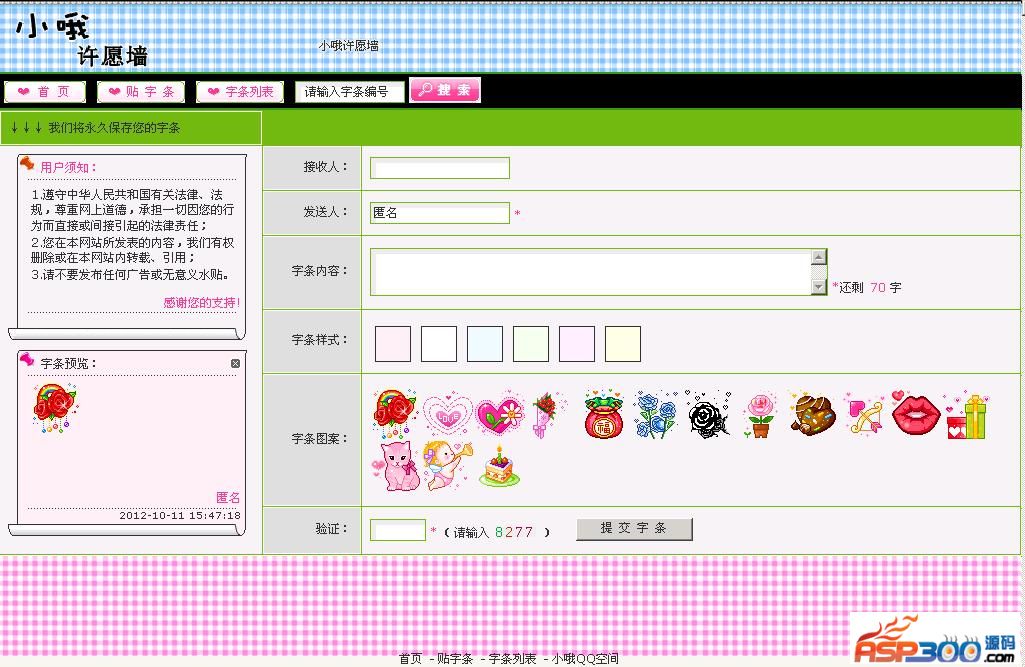
Task: Focus the 请输入字条编号 search field
Action: 350,92
